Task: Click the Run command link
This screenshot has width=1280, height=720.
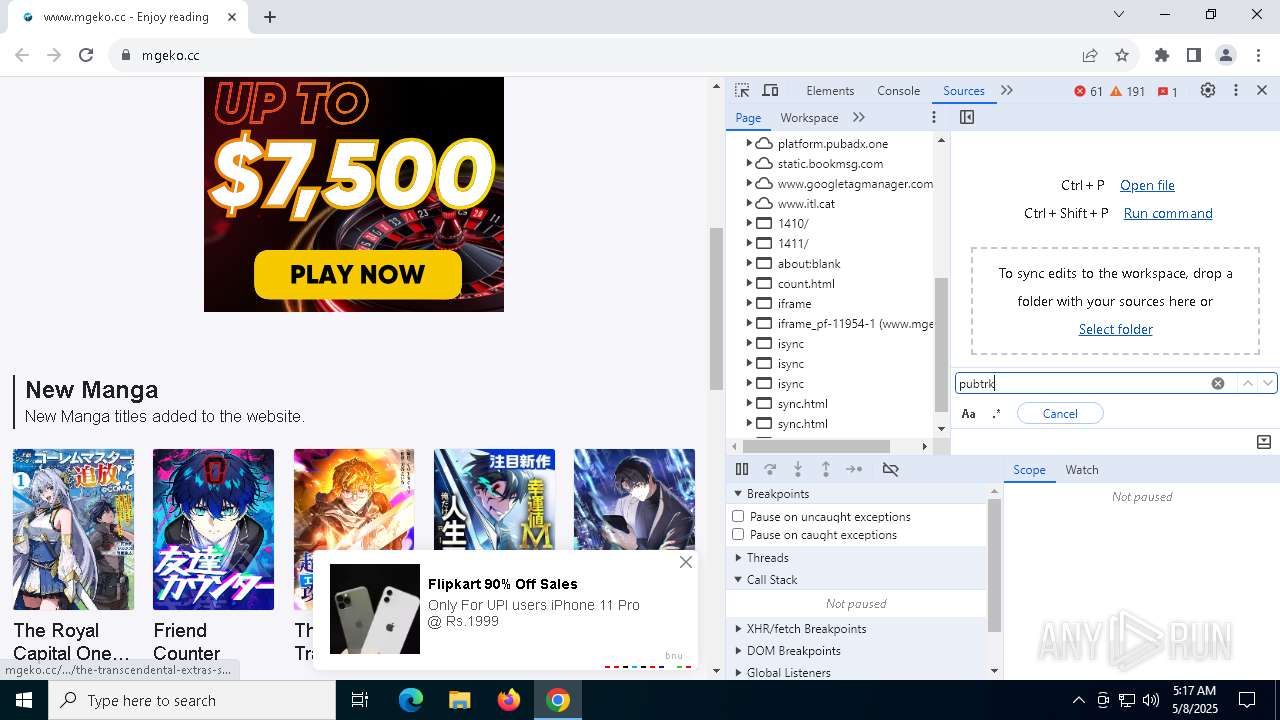Action: pos(1168,213)
